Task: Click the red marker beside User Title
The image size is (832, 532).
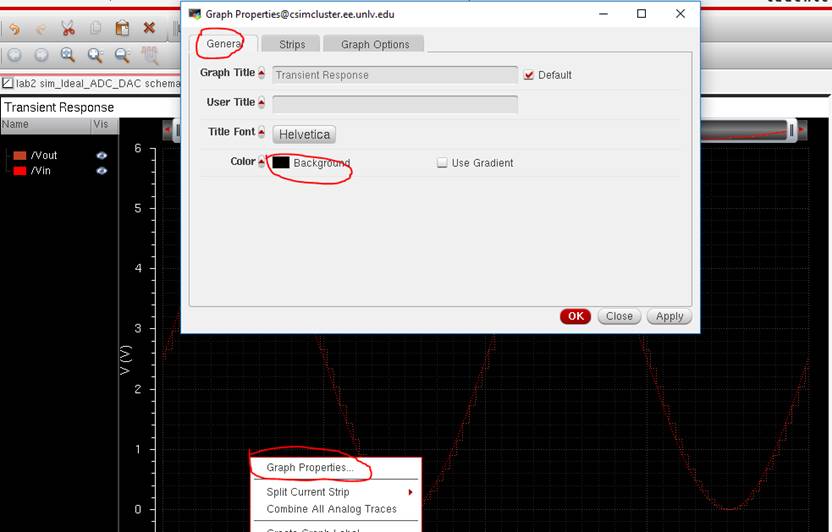Action: pos(262,103)
